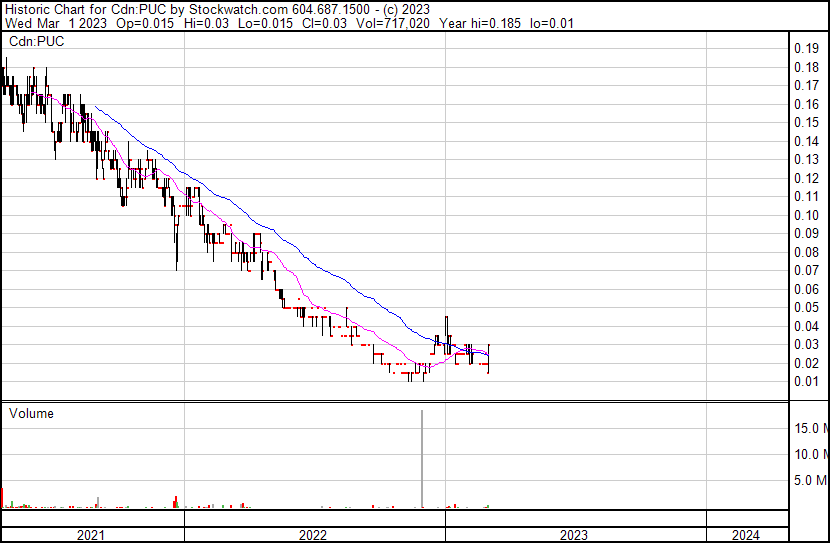Screen dimensions: 830x543
Task: Click the 0.04 price axis label
Action: pos(806,327)
